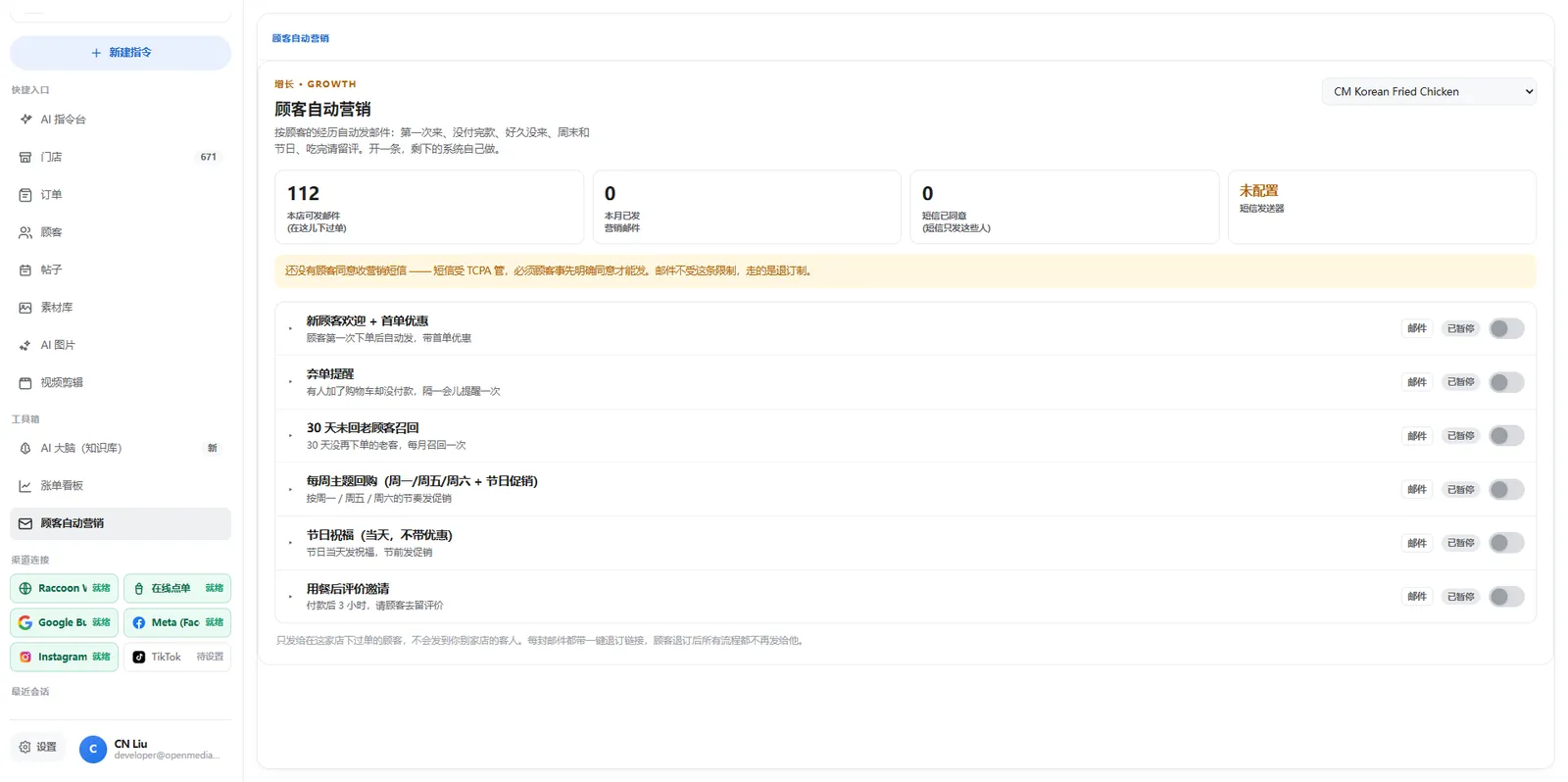Click the 门店 store icon
1568x782 pixels.
pyautogui.click(x=25, y=157)
